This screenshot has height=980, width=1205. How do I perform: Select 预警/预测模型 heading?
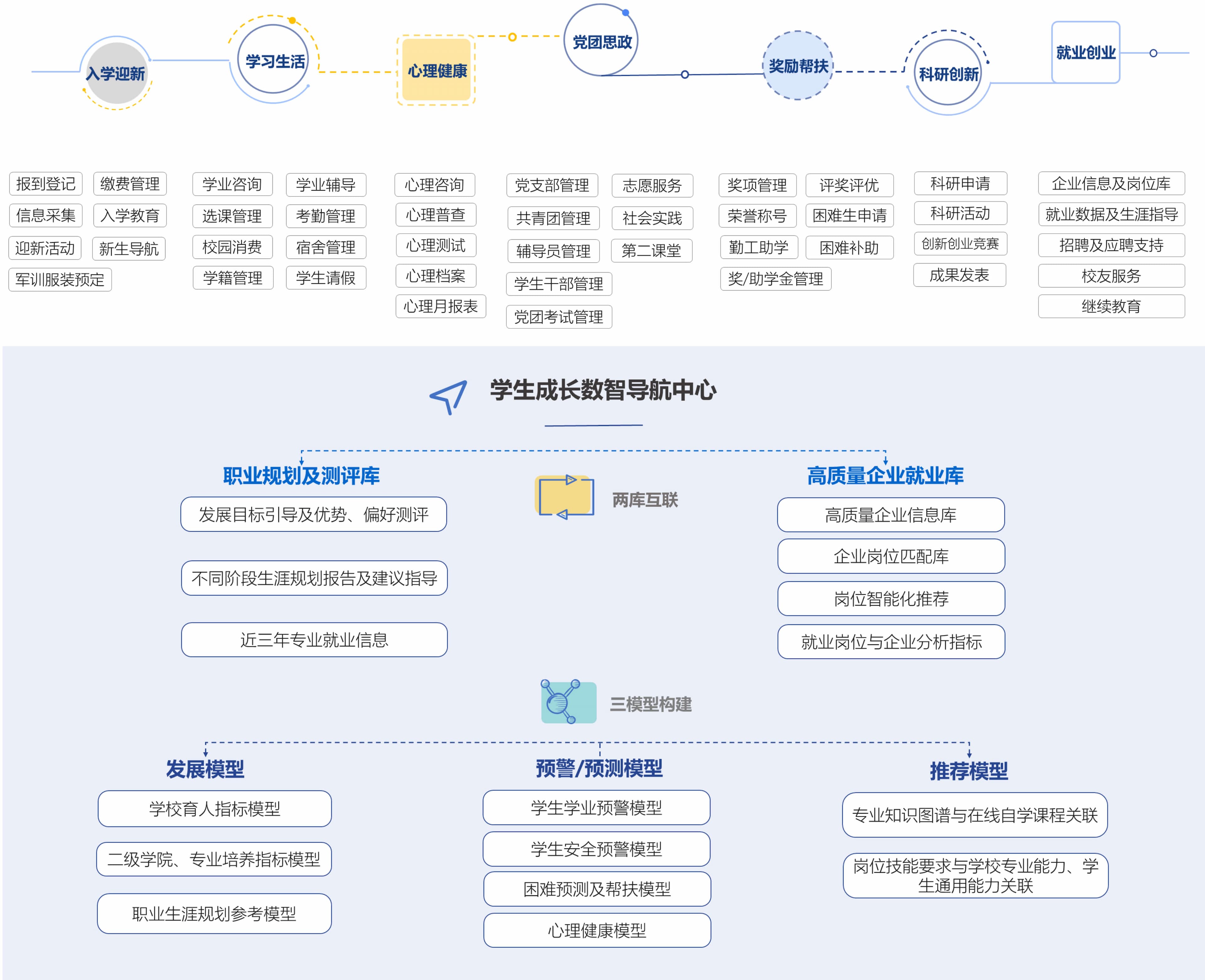point(599,768)
